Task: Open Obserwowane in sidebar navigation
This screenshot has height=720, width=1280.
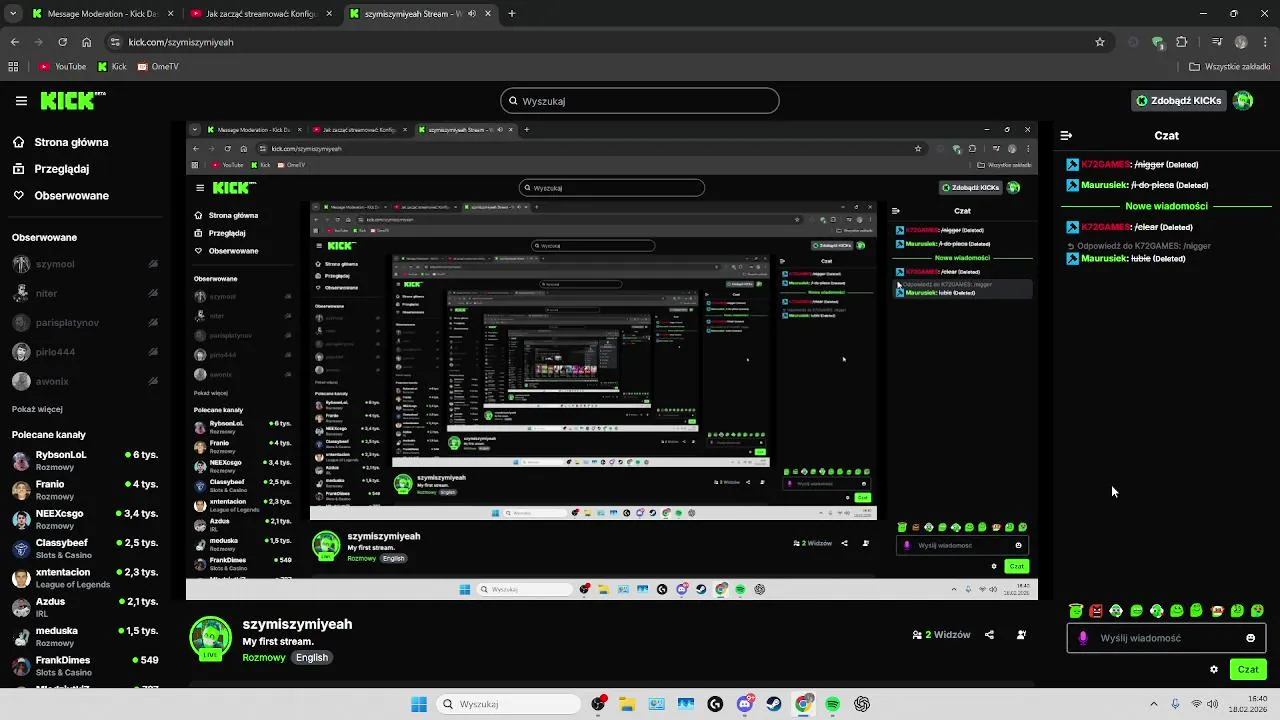Action: tap(61, 196)
